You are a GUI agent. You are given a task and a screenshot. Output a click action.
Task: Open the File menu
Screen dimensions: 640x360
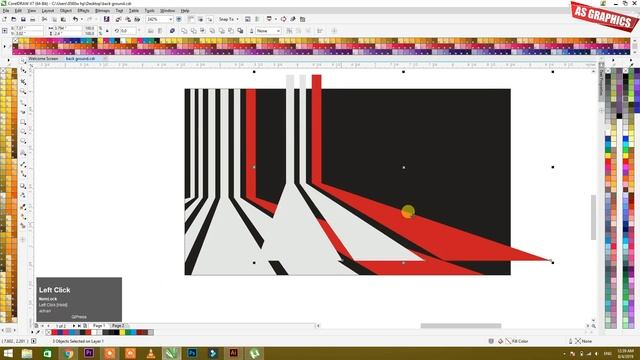click(x=6, y=11)
